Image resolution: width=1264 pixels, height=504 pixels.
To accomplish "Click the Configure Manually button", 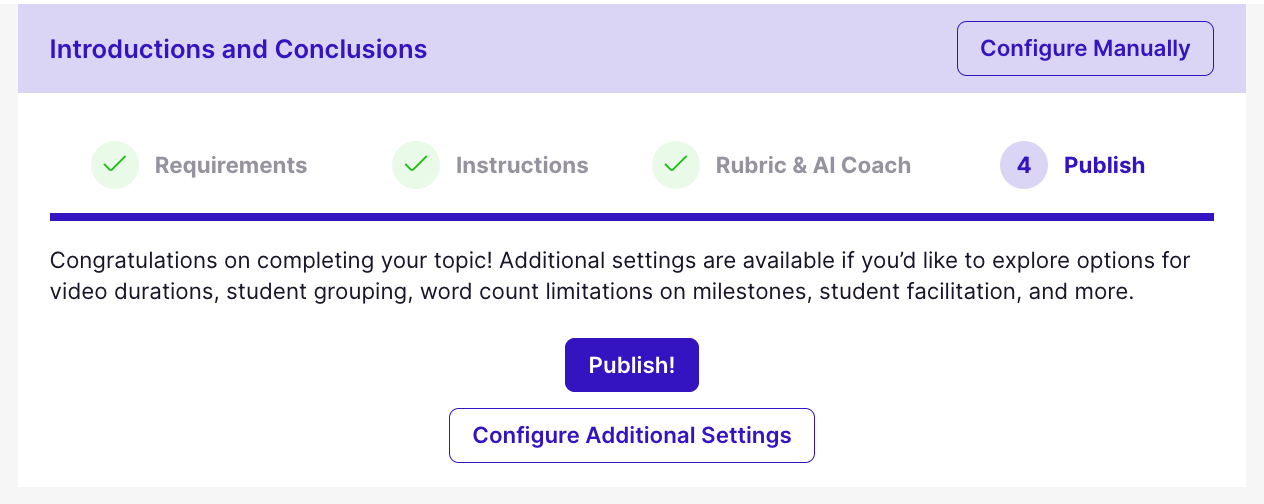I will pos(1085,48).
